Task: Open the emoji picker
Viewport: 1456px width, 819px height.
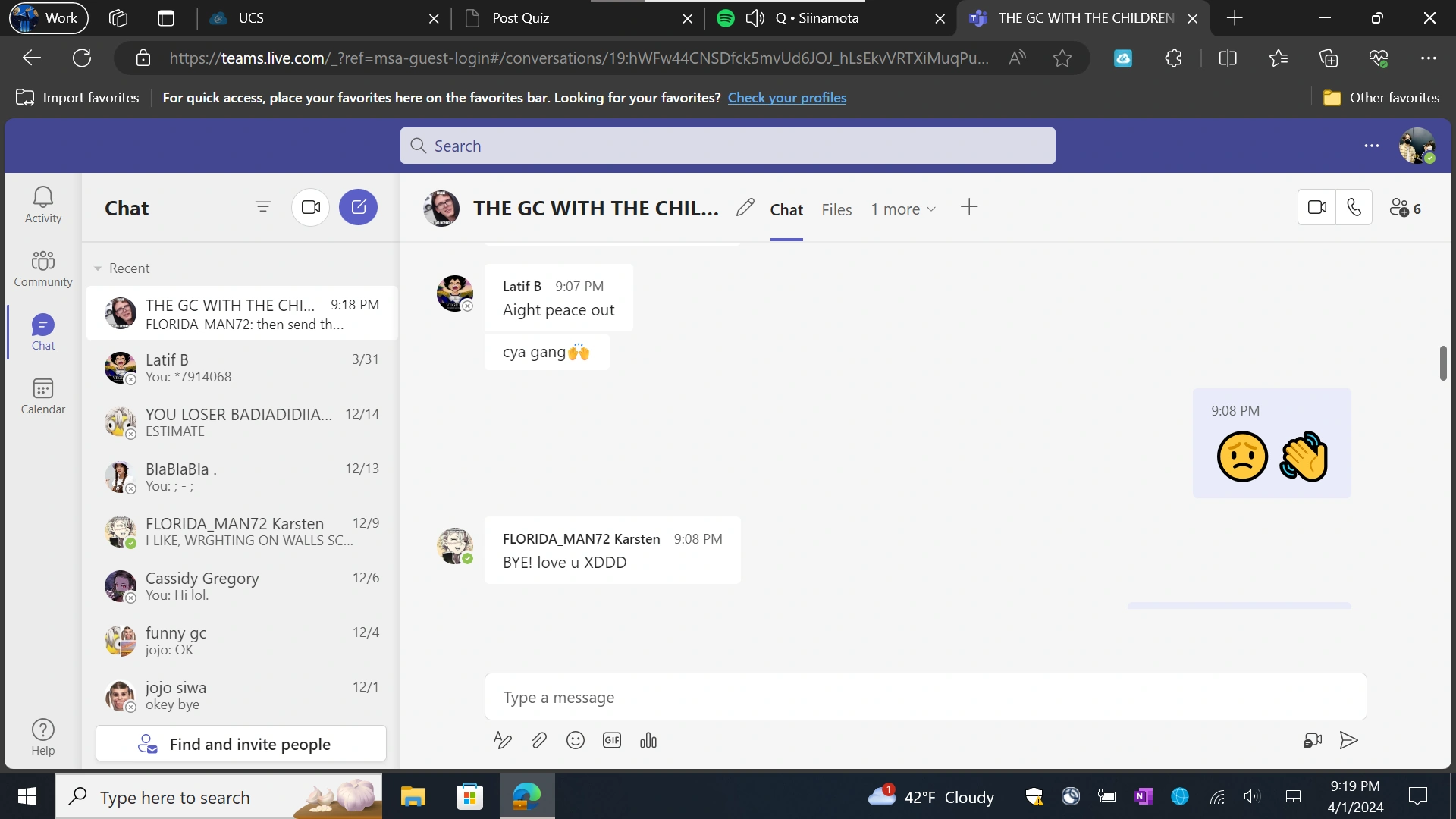Action: [x=576, y=741]
